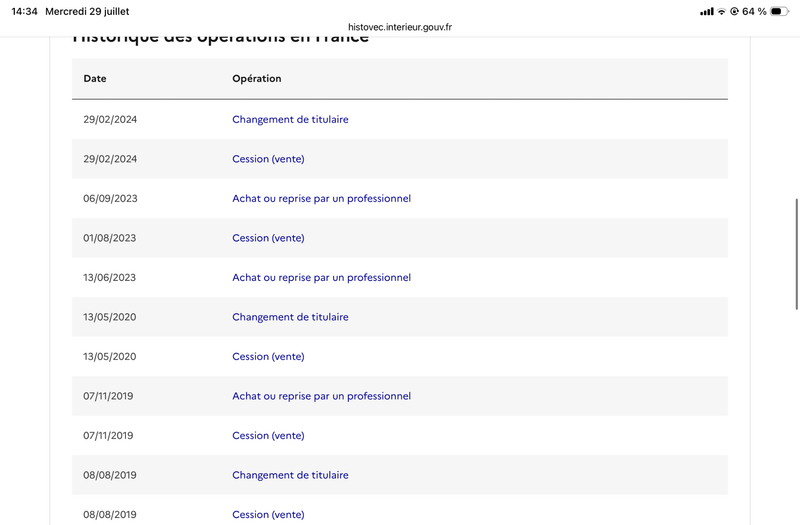Open Cession (vente) dated 29/02/2024
The width and height of the screenshot is (800, 525).
pyautogui.click(x=268, y=159)
